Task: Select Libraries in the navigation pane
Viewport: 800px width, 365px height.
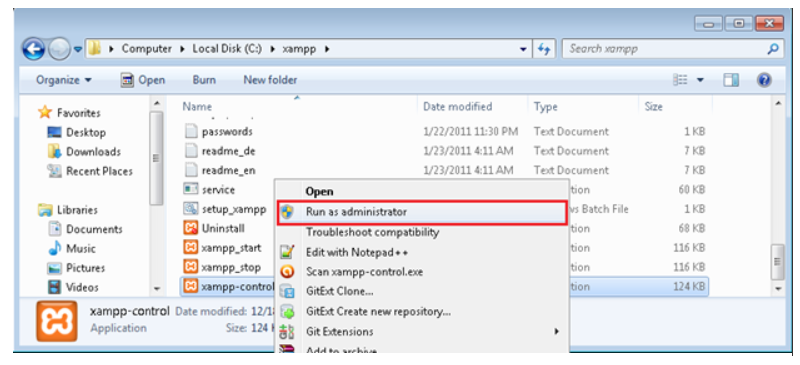Action: [x=68, y=210]
